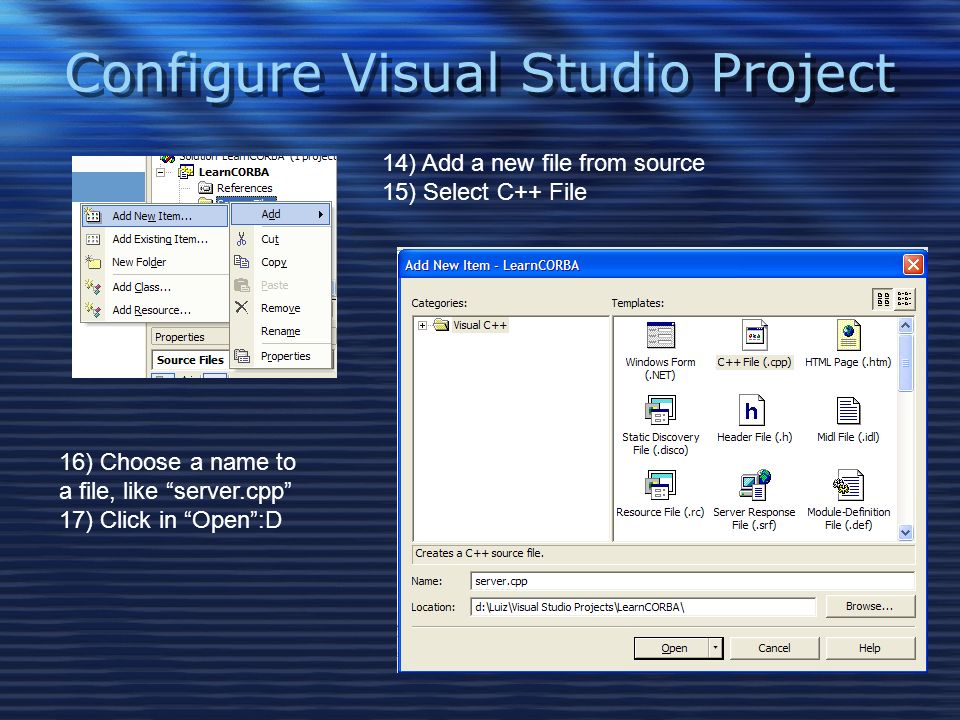The height and width of the screenshot is (720, 960).
Task: Choose New Folder from submenu
Action: pyautogui.click(x=155, y=262)
